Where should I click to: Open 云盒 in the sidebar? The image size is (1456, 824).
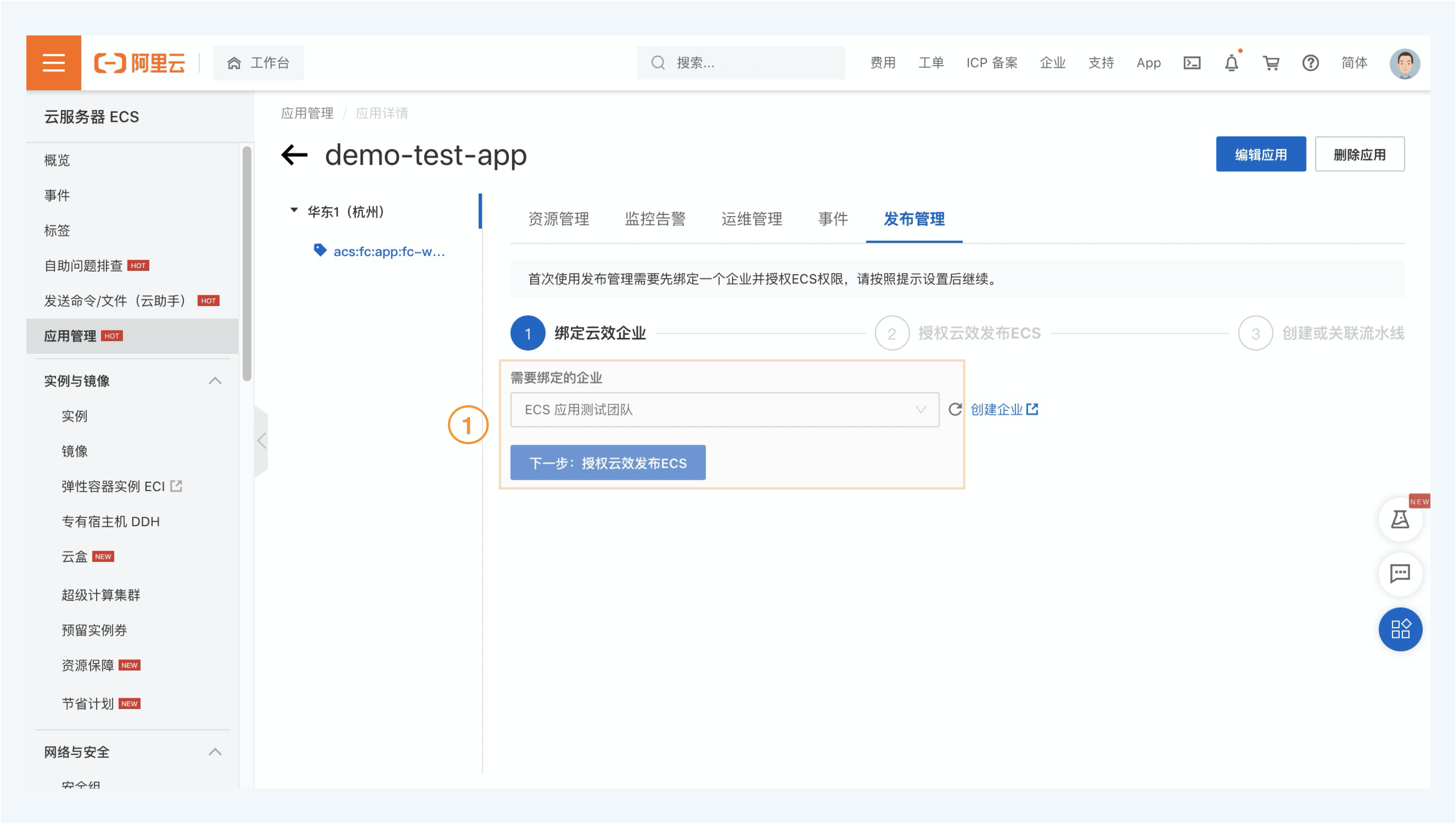(75, 556)
